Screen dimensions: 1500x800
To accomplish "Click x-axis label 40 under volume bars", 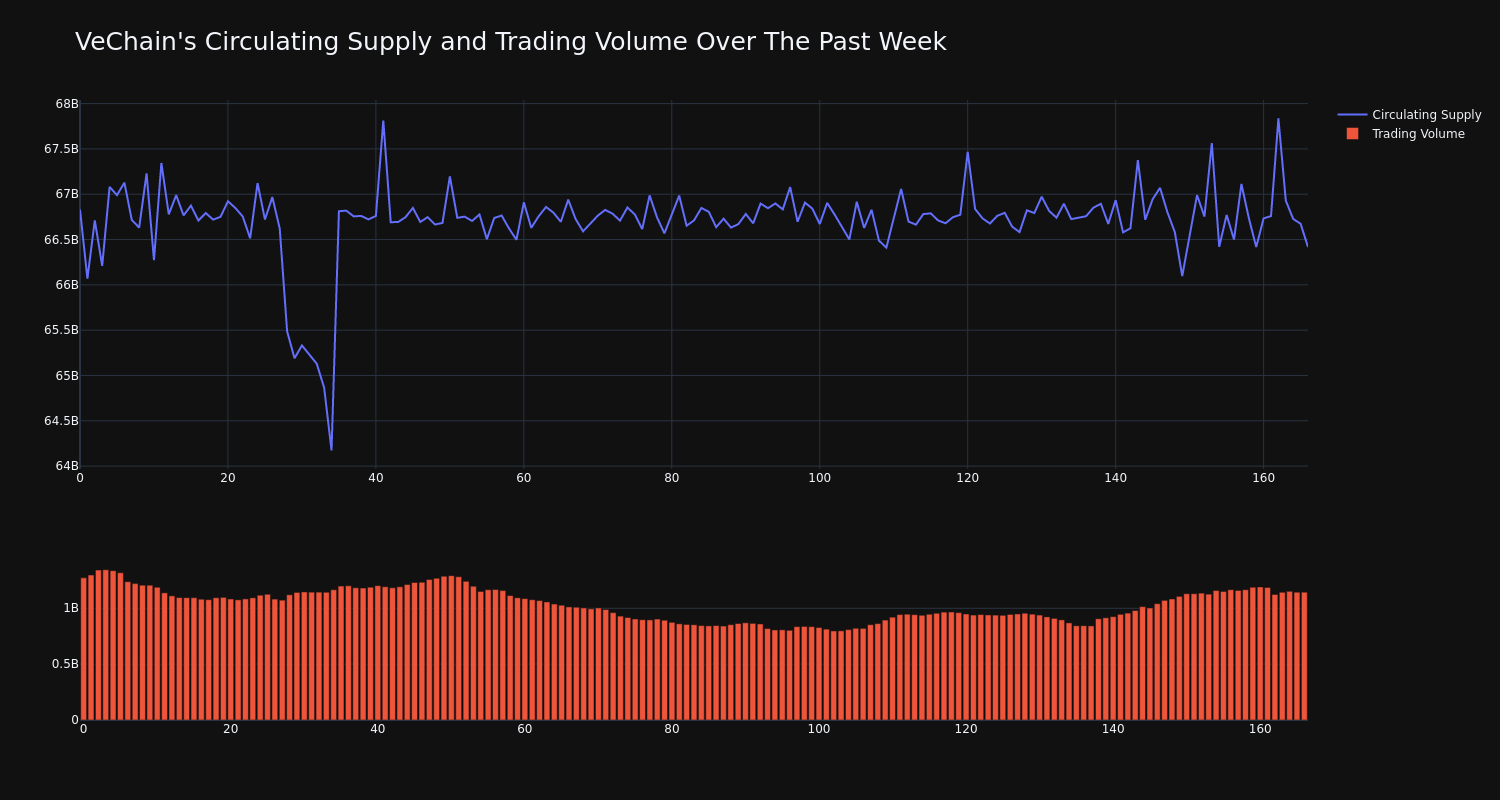I will tap(378, 729).
